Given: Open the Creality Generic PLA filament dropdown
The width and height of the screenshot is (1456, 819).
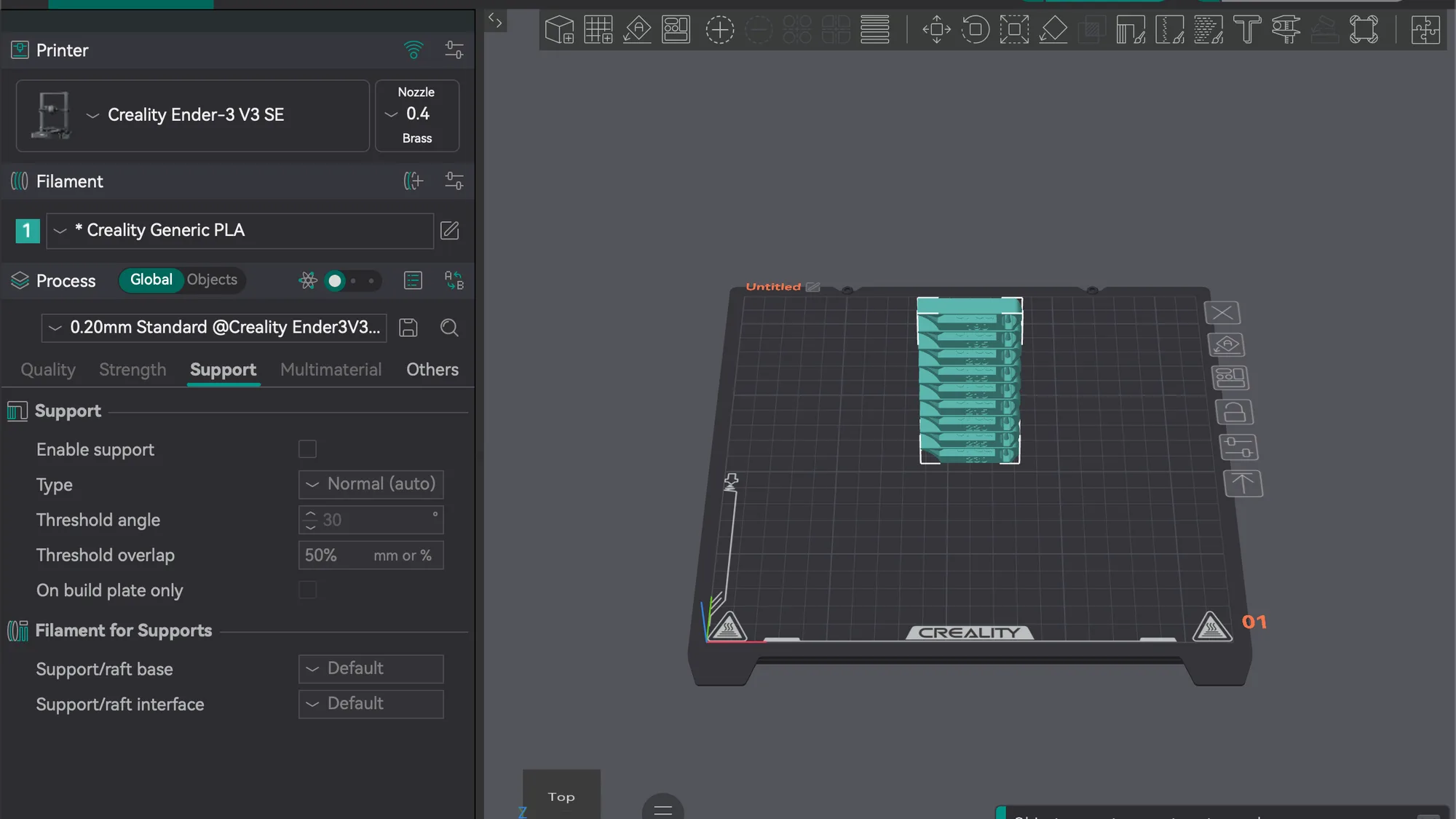Looking at the screenshot, I should 240,231.
